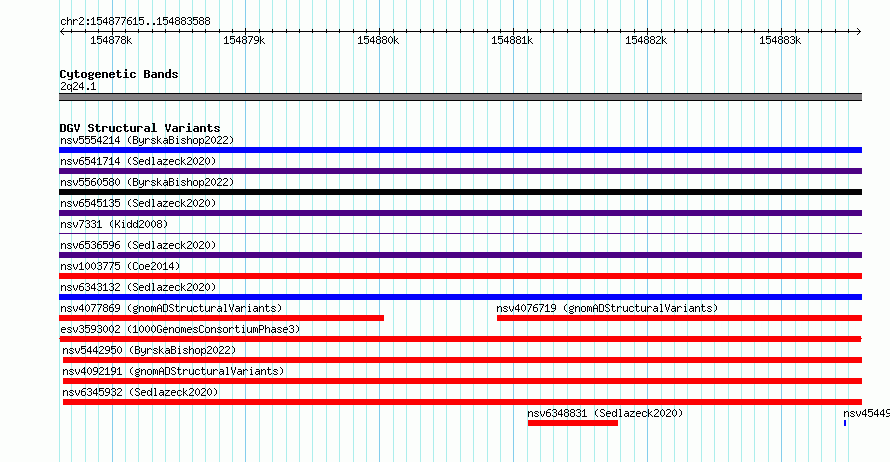Image resolution: width=890 pixels, height=462 pixels.
Task: Click the nsv5554214 (ByrskaBishop2022) label
Action: point(147,140)
